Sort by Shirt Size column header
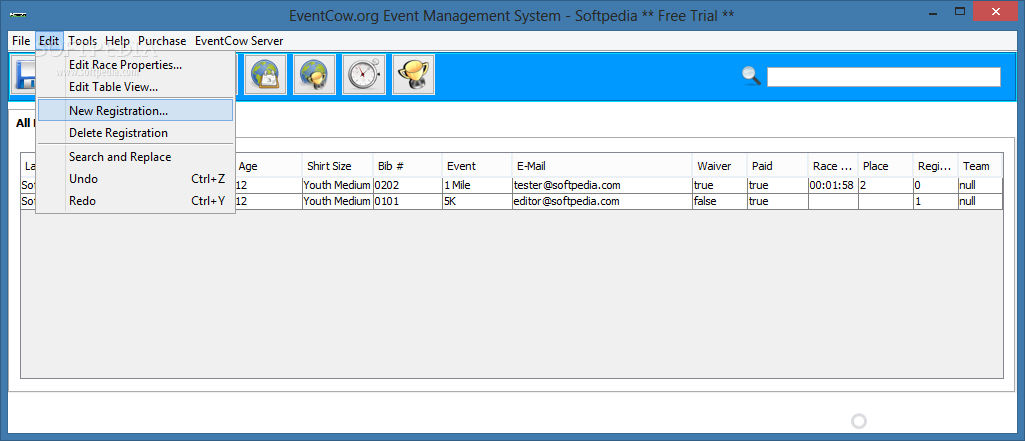This screenshot has width=1025, height=441. click(337, 166)
